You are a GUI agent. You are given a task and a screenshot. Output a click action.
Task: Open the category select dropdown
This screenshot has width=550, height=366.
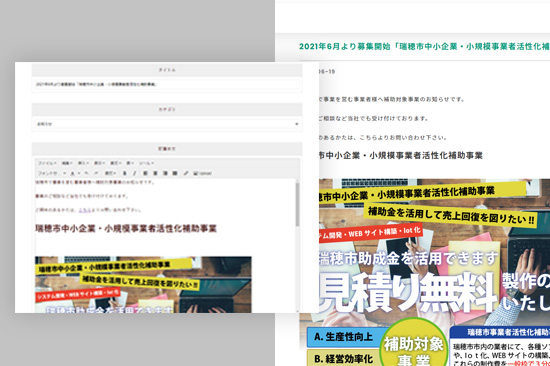pos(167,124)
